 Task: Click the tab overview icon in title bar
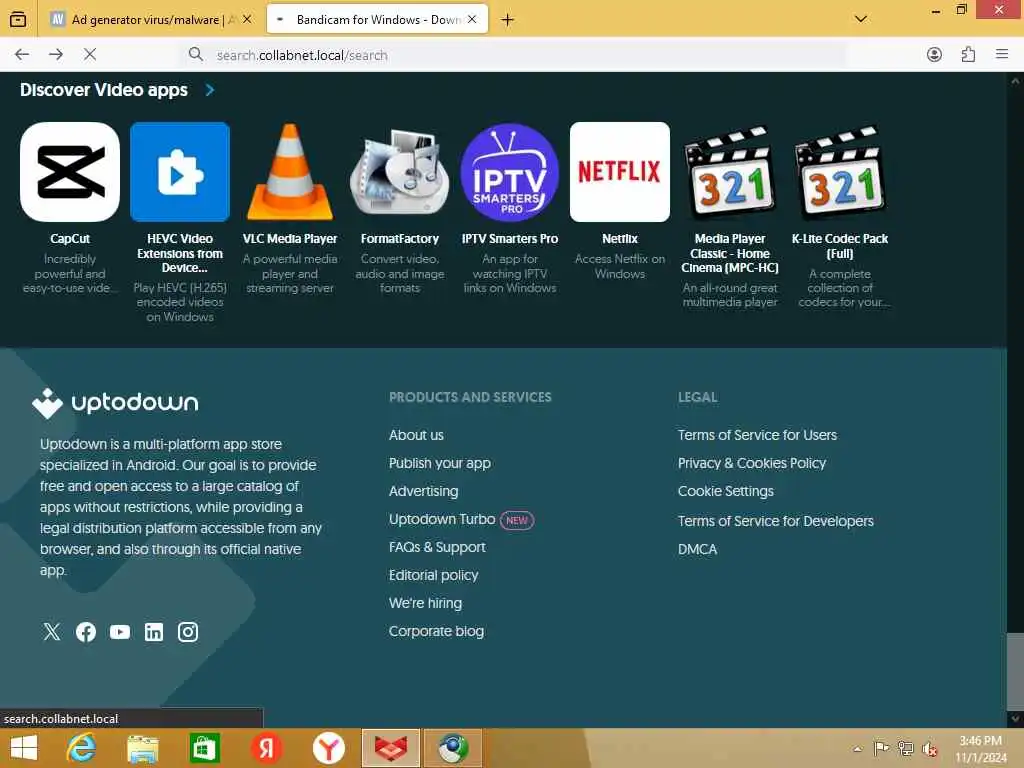click(18, 19)
